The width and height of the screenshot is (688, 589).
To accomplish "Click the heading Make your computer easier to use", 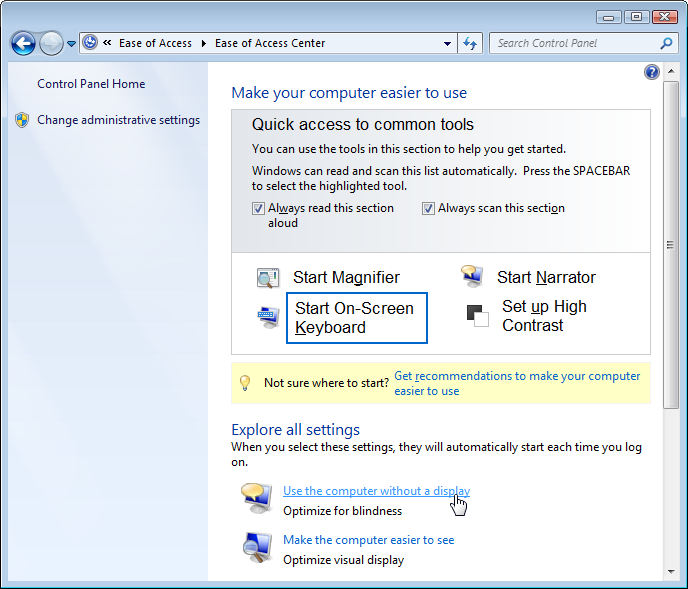I will coord(349,93).
